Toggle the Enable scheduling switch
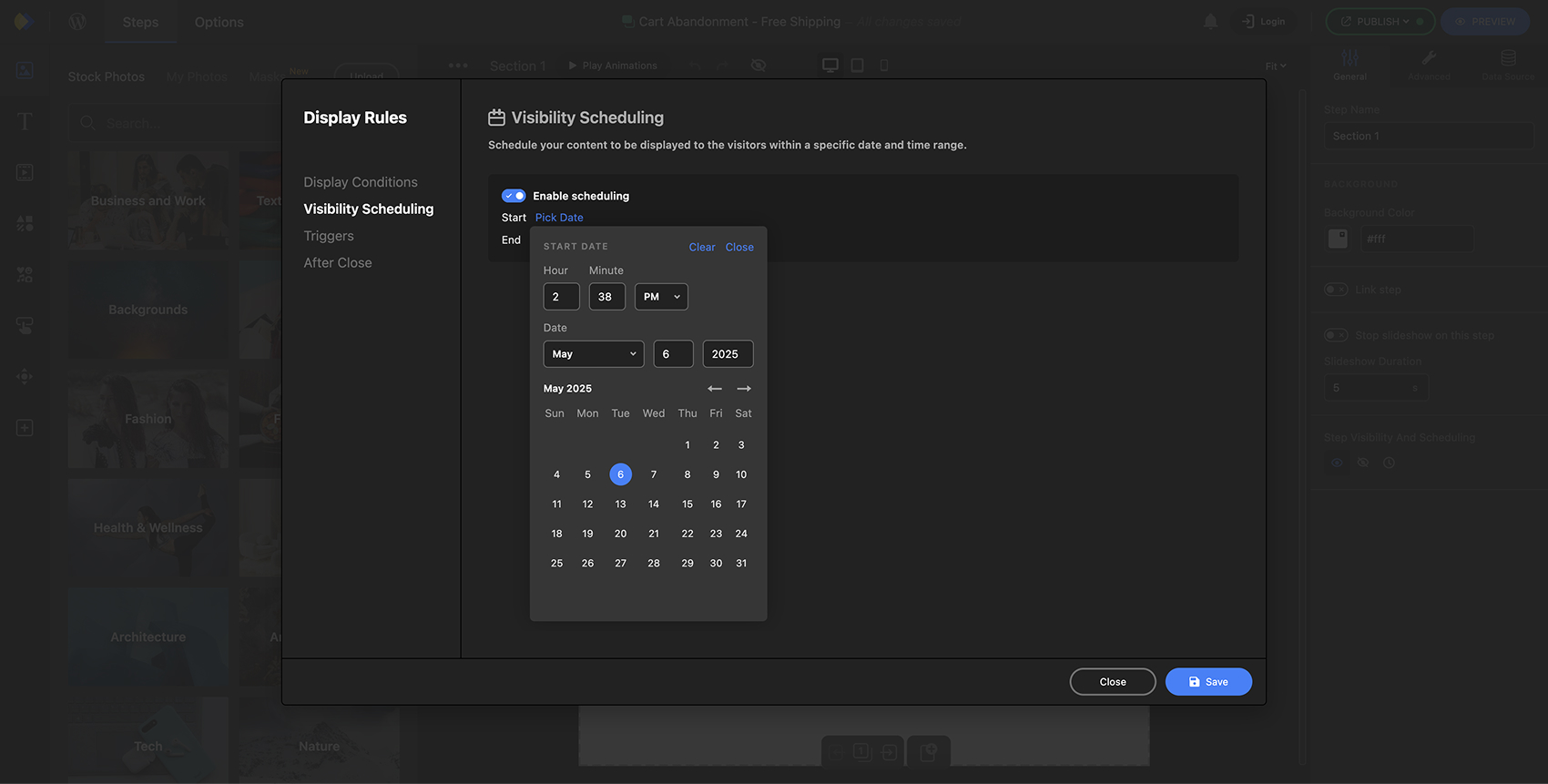Screen dimensions: 1548x784 (x=514, y=196)
